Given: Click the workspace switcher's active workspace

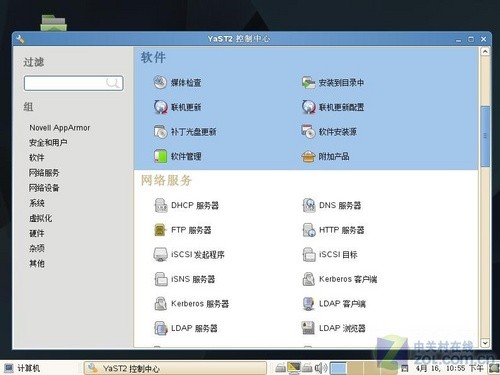Looking at the screenshot, I should (338, 368).
